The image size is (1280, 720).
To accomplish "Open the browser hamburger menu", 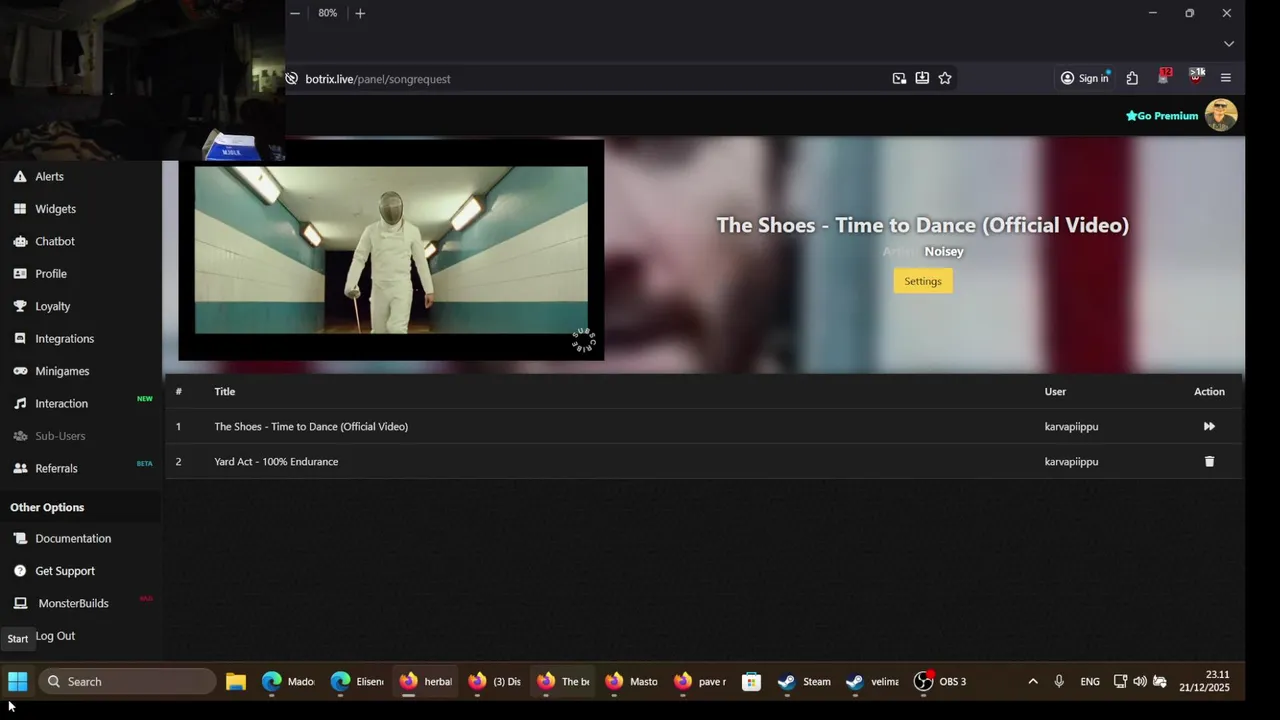I will tap(1226, 78).
